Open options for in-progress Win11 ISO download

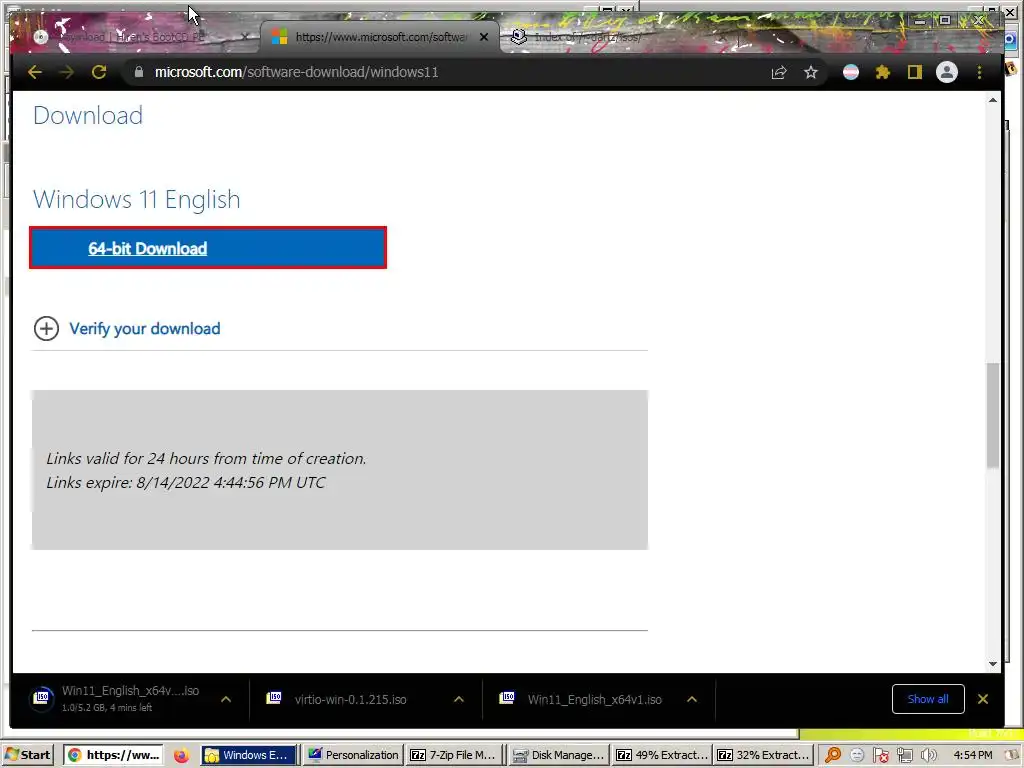(226, 699)
